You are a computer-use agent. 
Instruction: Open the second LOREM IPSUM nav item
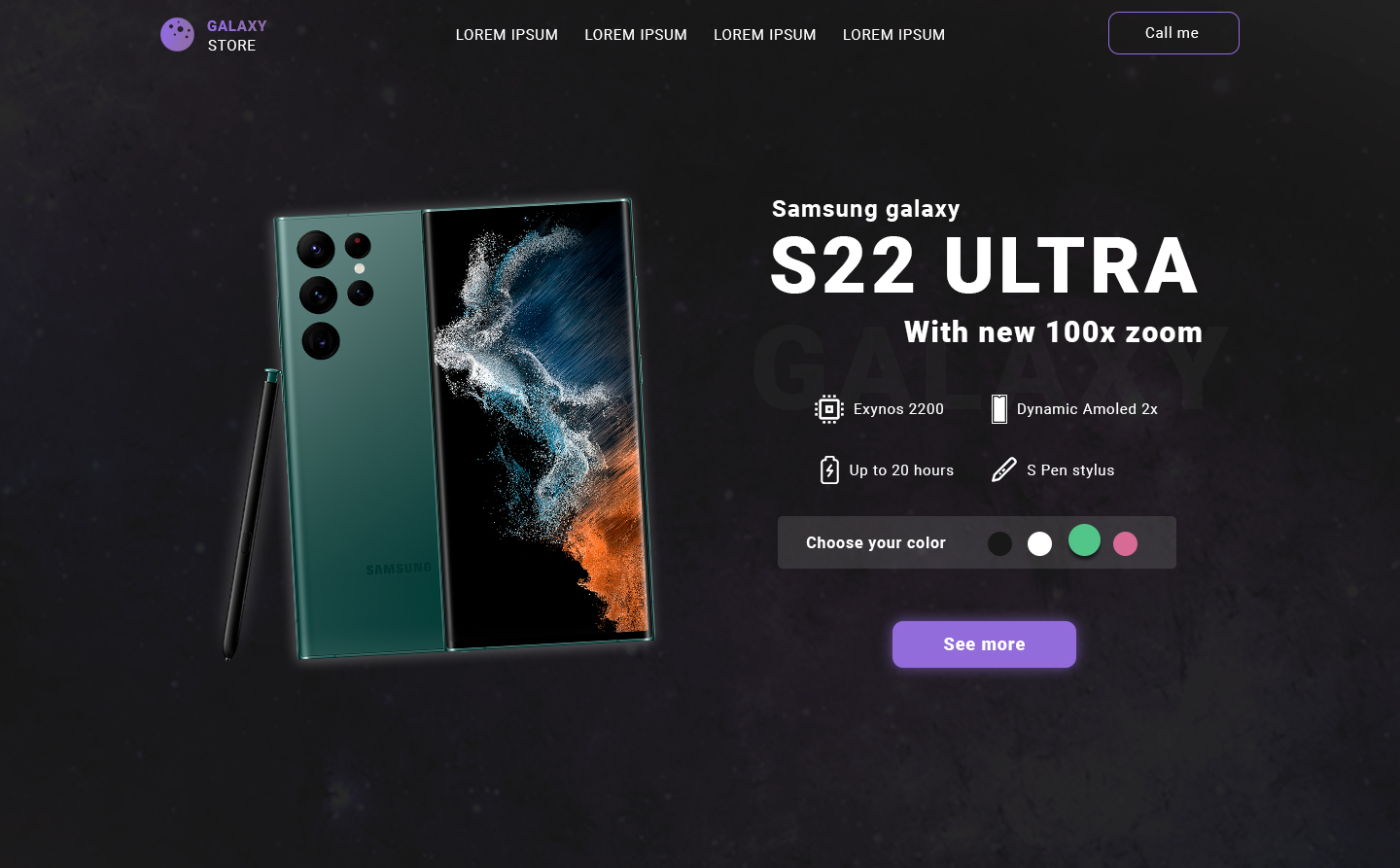pyautogui.click(x=636, y=35)
